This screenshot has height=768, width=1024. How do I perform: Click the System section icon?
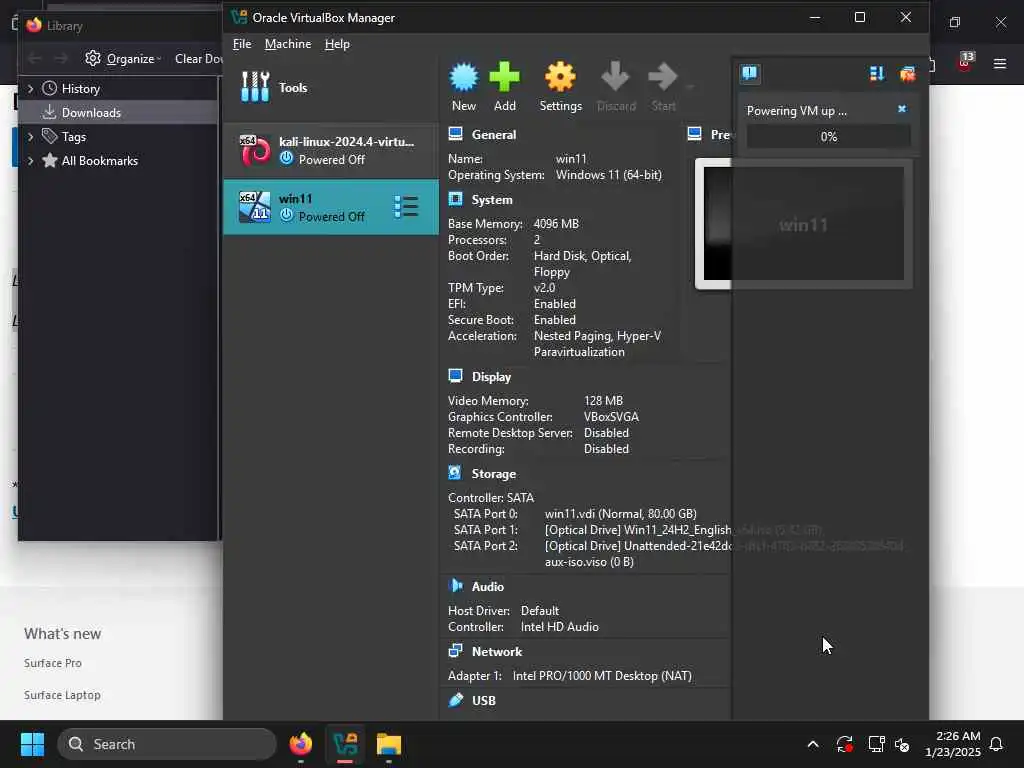pyautogui.click(x=455, y=199)
